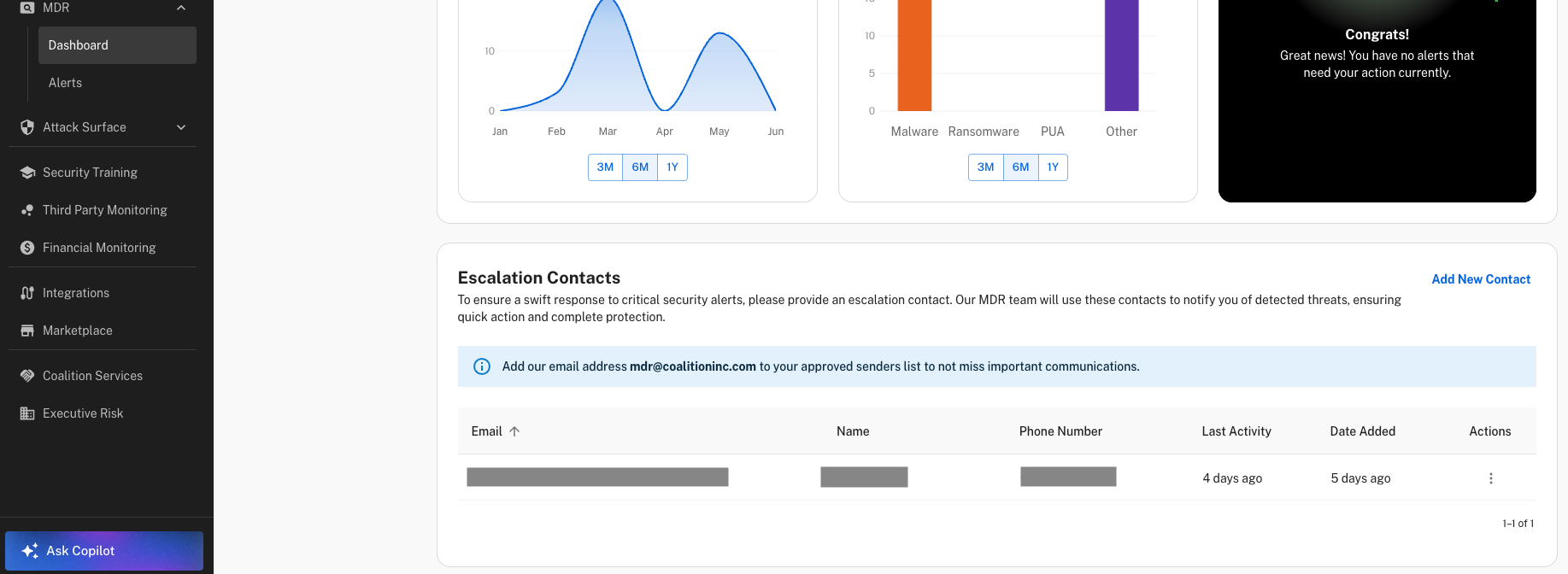This screenshot has width=1568, height=574.
Task: Click the Ransomware axis label
Action: point(984,132)
